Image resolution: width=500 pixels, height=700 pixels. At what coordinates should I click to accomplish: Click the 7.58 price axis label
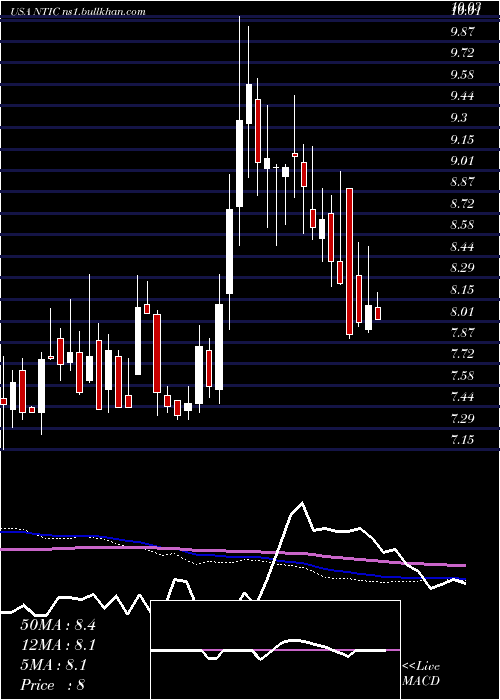pyautogui.click(x=462, y=375)
